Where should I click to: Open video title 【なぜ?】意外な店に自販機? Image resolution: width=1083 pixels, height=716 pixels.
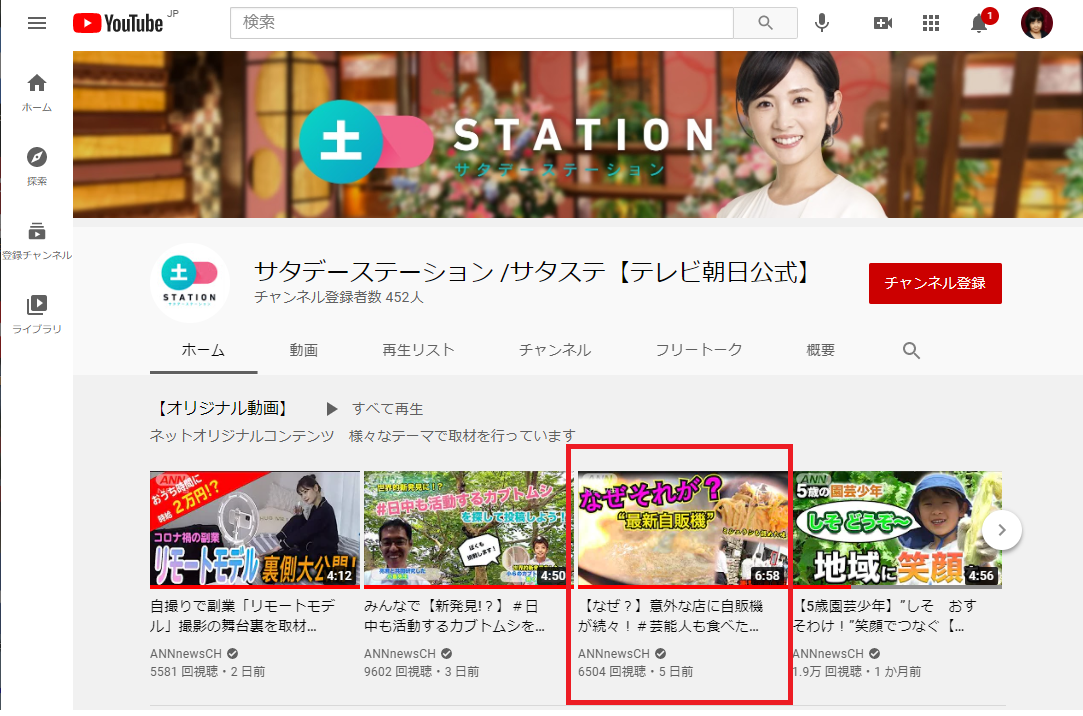[x=671, y=616]
